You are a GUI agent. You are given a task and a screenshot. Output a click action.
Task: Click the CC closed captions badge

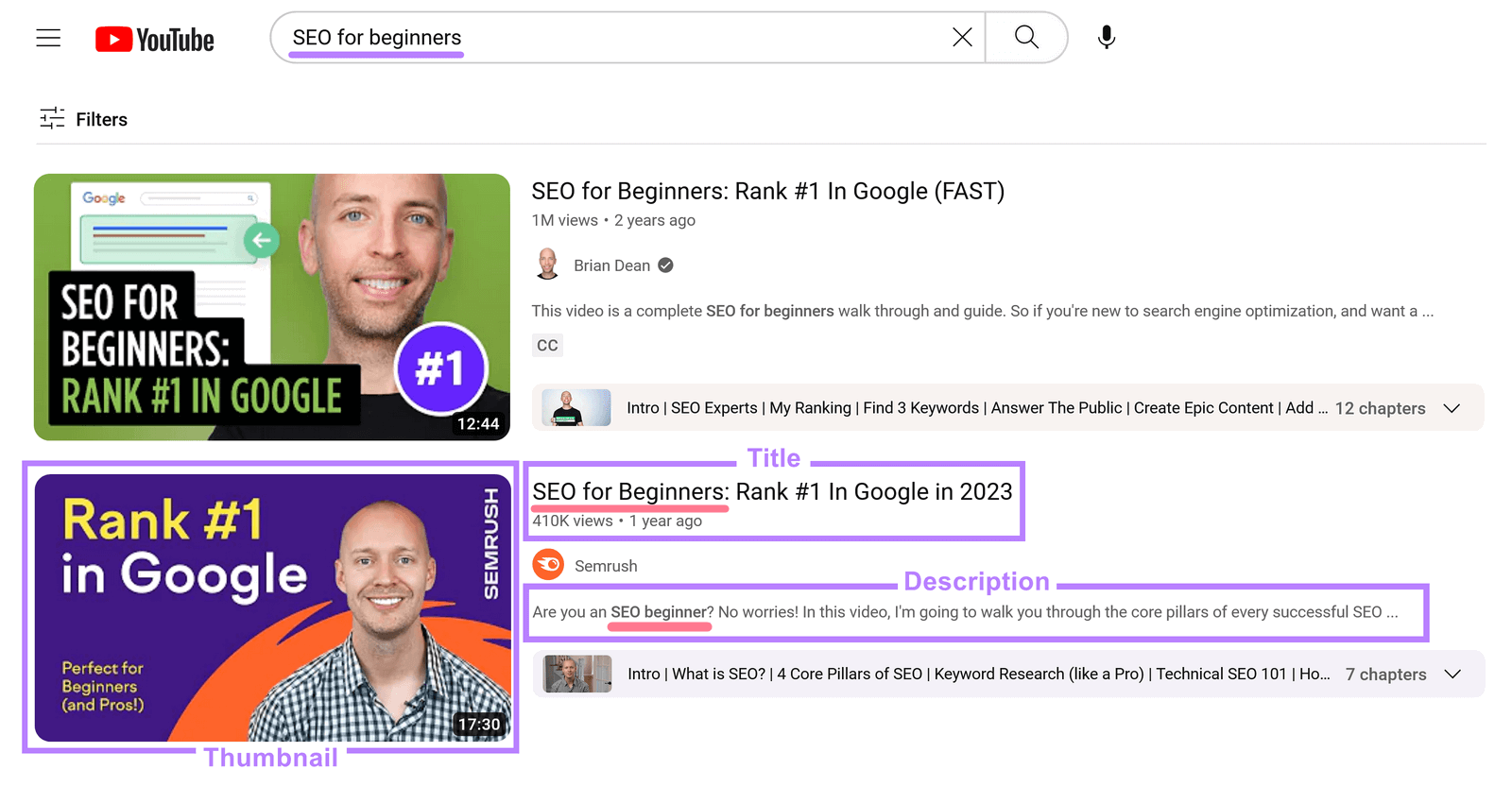click(x=547, y=346)
